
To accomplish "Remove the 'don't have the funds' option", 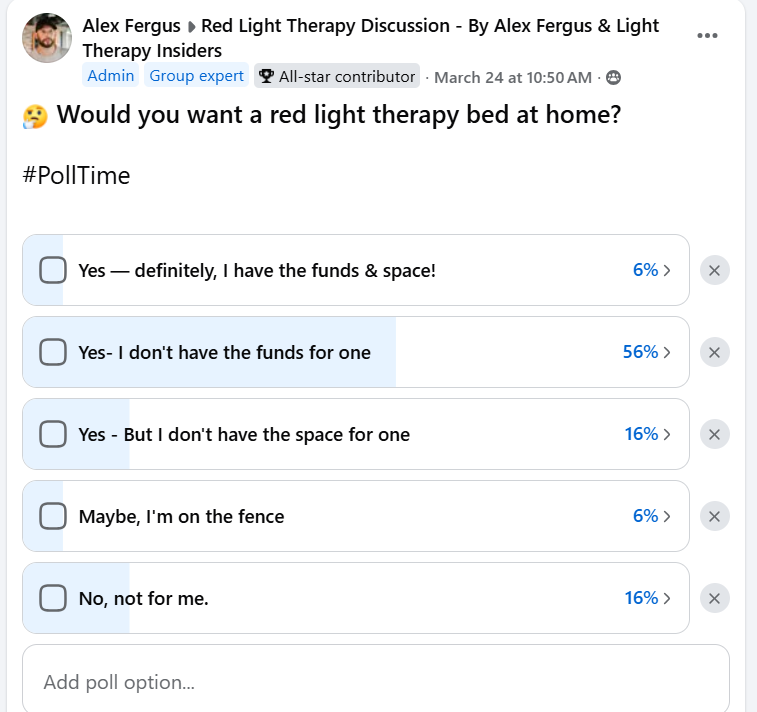I will point(714,352).
